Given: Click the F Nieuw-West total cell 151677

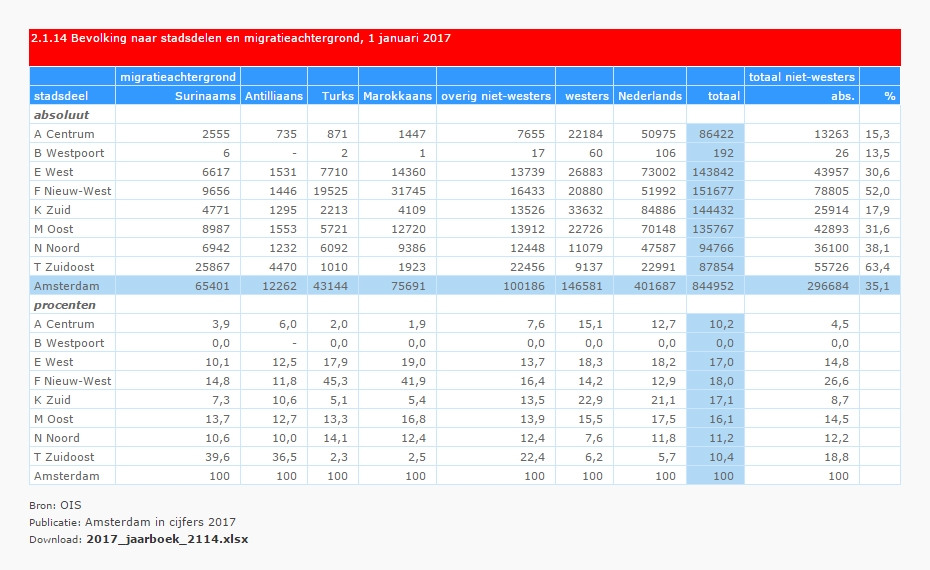Looking at the screenshot, I should pyautogui.click(x=716, y=191).
